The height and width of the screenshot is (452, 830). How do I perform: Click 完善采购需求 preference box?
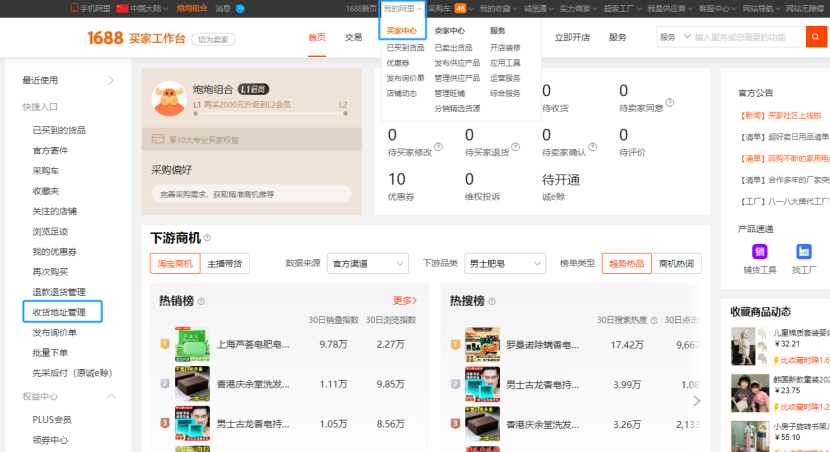tap(251, 194)
